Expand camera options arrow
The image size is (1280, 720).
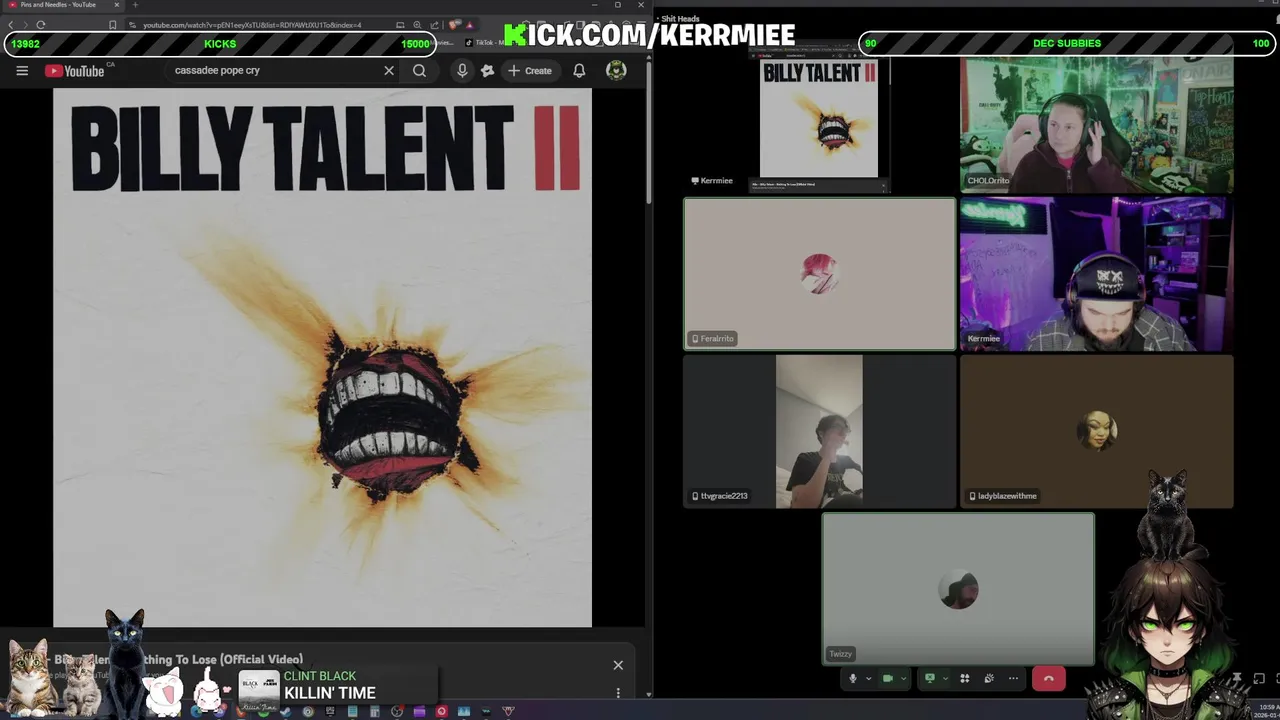(x=902, y=678)
